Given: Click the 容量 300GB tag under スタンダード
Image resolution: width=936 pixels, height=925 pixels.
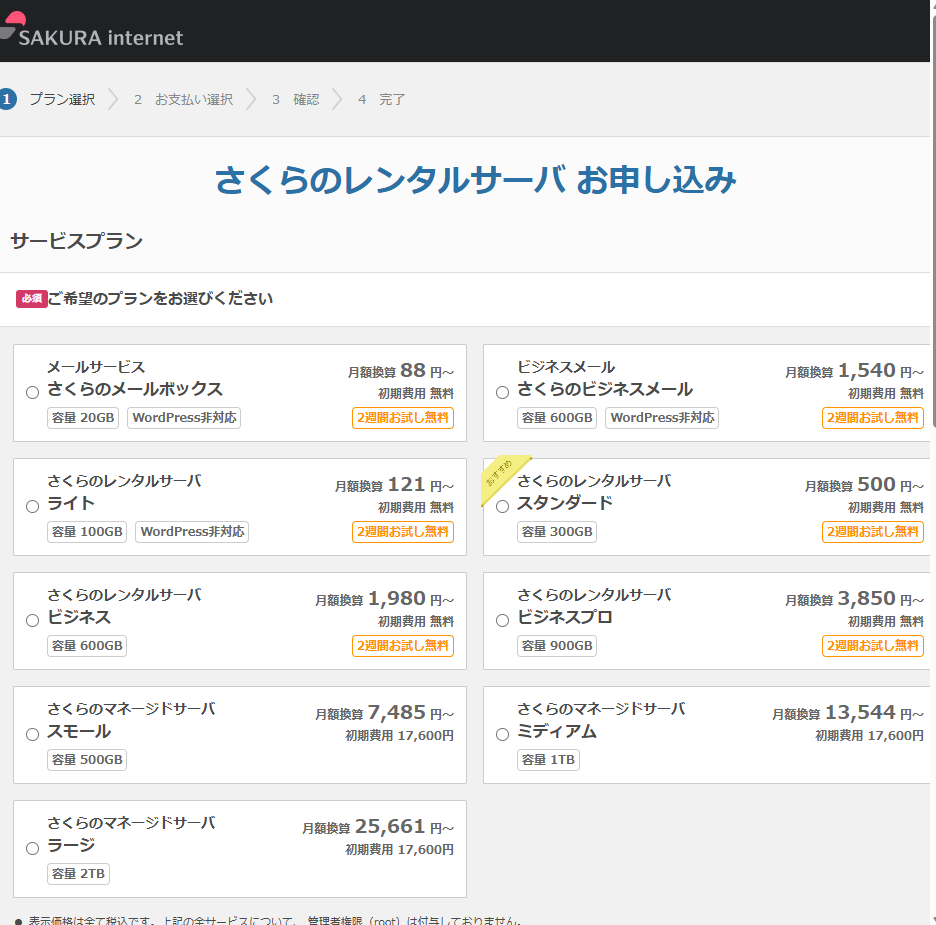Looking at the screenshot, I should (x=556, y=531).
